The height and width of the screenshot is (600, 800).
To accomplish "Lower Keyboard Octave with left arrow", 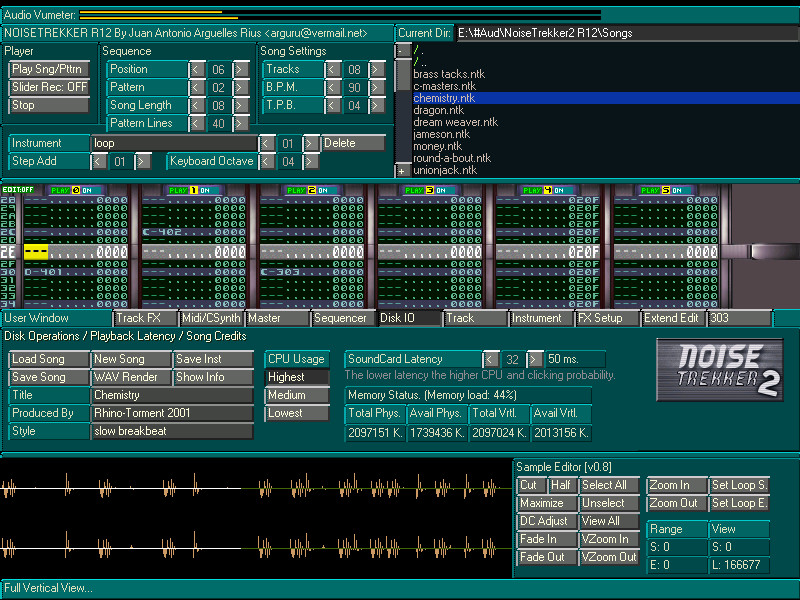I will pos(266,162).
